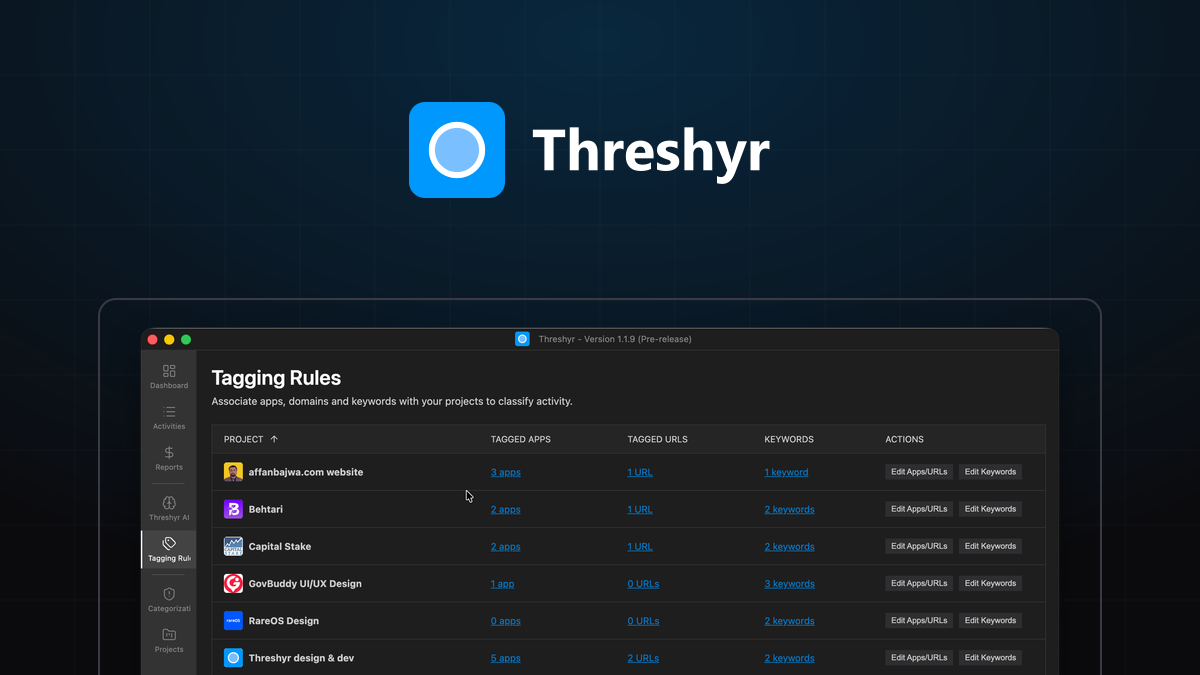The height and width of the screenshot is (675, 1200).
Task: Click the affanbajwa.com website project avatar
Action: (233, 472)
